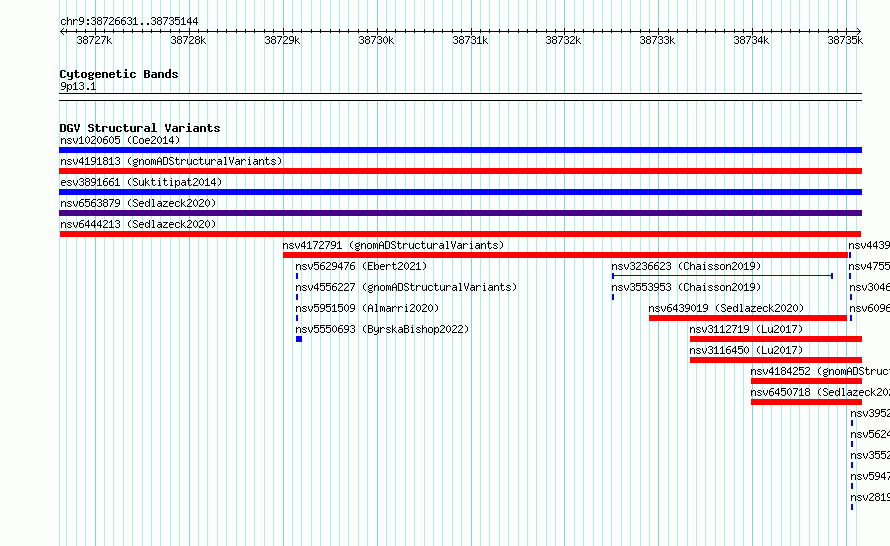The image size is (890, 546).
Task: Click the truncated nsv5947 label at right edge
Action: point(870,476)
